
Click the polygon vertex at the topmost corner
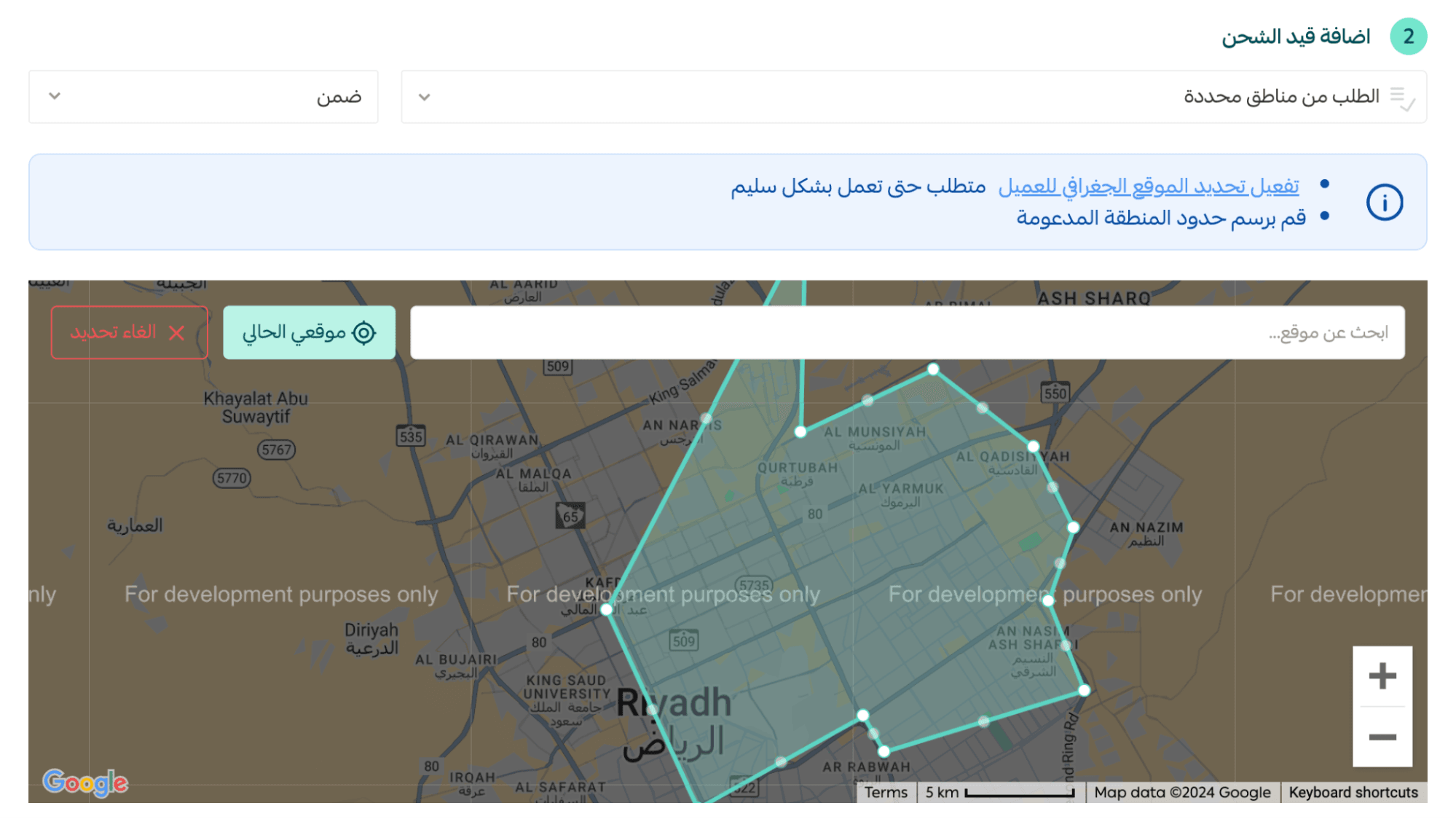click(933, 369)
